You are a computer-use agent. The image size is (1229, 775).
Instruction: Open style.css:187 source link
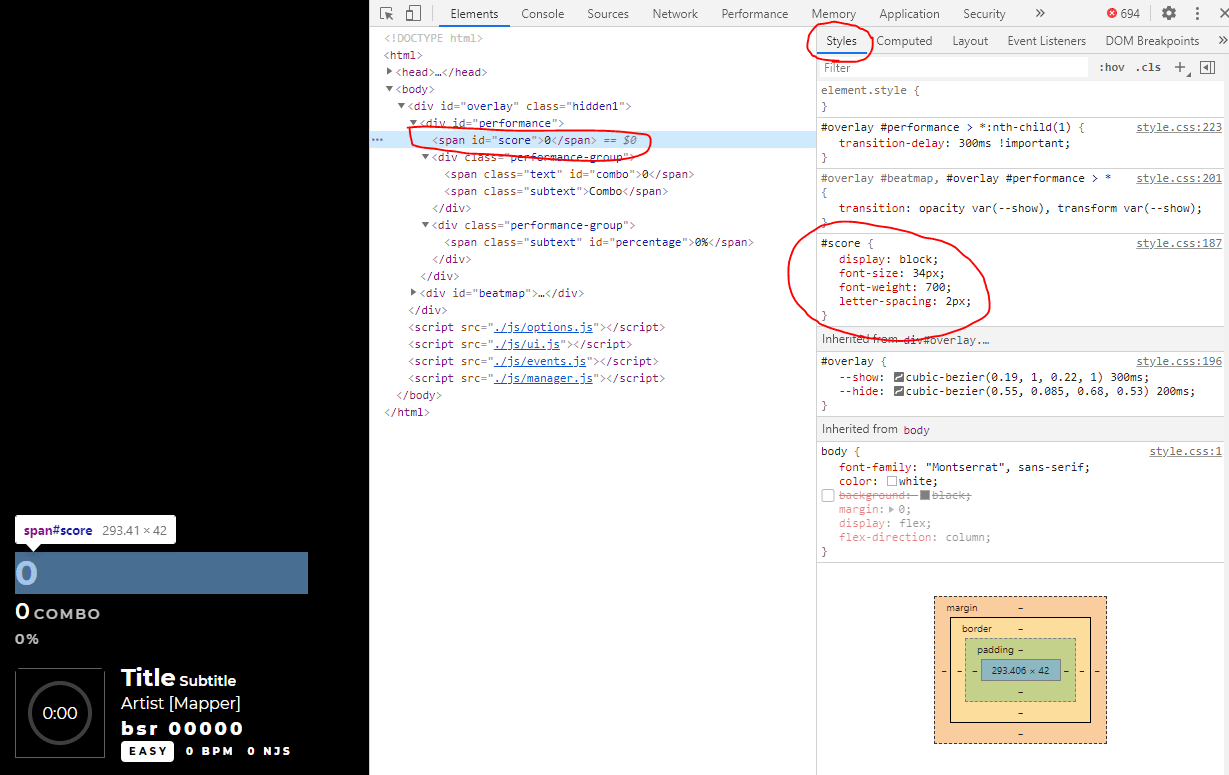click(x=1179, y=243)
